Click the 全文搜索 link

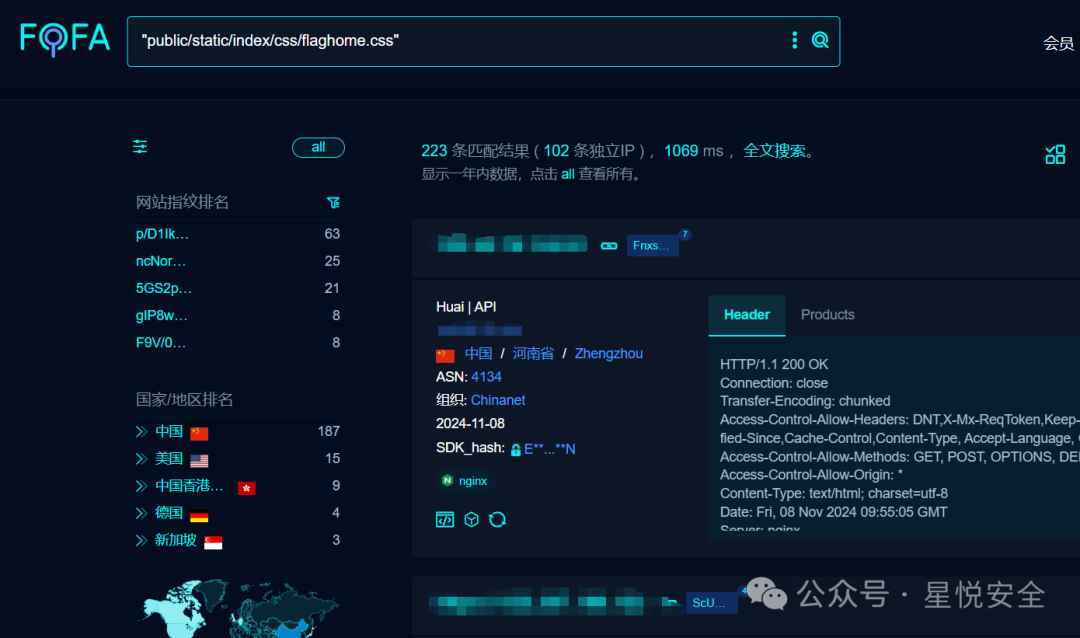pyautogui.click(x=774, y=151)
